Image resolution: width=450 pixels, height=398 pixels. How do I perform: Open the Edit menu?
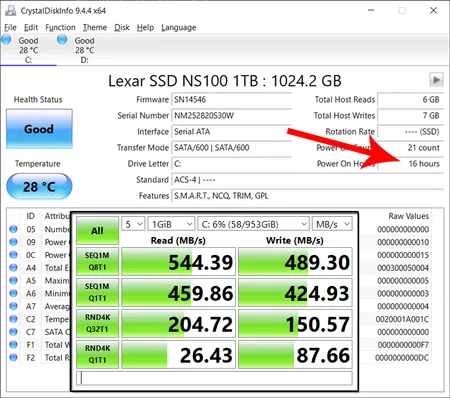click(31, 27)
